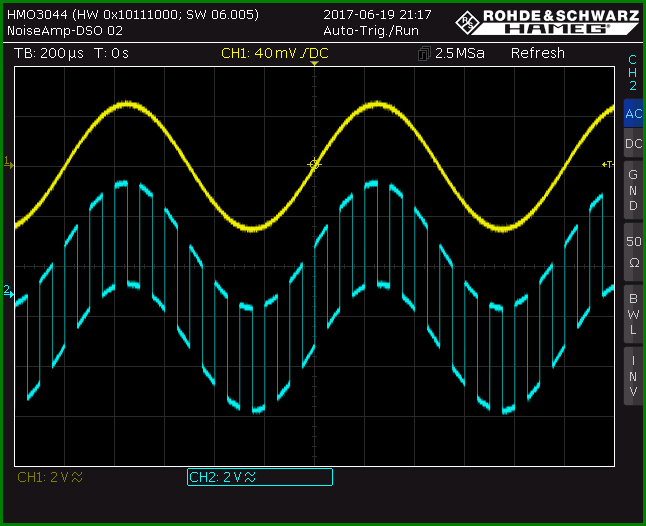Click the trigger time position triangle
This screenshot has width=646, height=526.
pos(314,63)
